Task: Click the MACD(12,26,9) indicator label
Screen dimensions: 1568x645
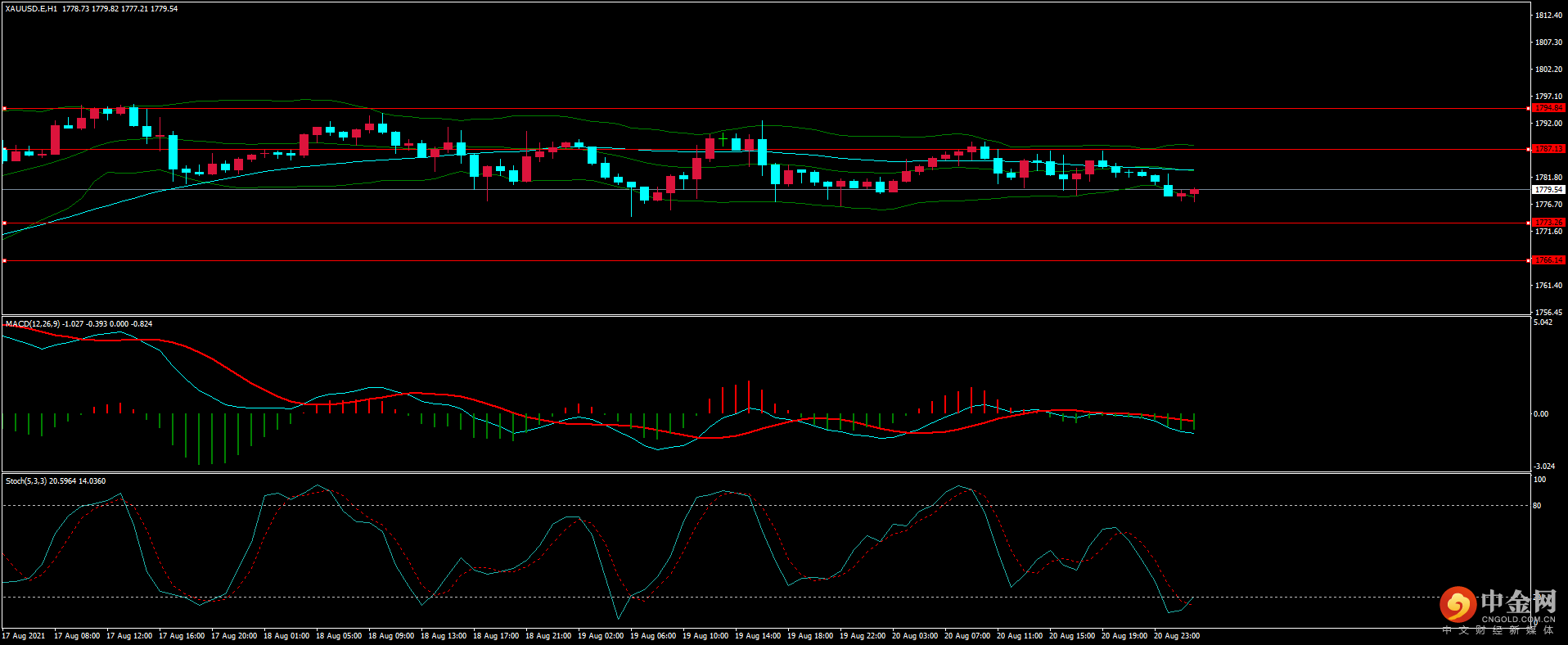Action: pyautogui.click(x=32, y=324)
